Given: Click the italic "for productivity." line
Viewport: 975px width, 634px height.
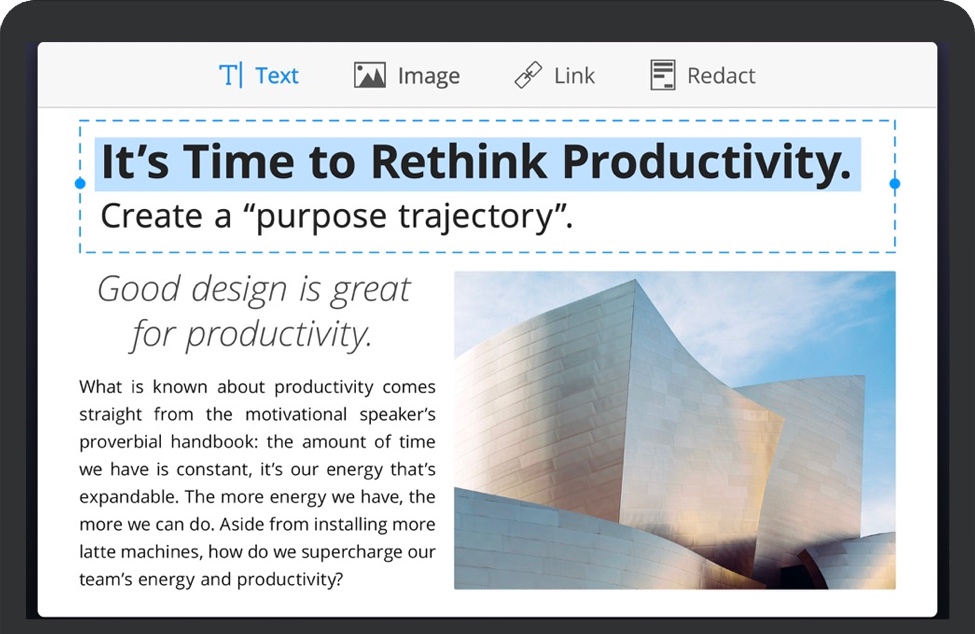Looking at the screenshot, I should 252,334.
